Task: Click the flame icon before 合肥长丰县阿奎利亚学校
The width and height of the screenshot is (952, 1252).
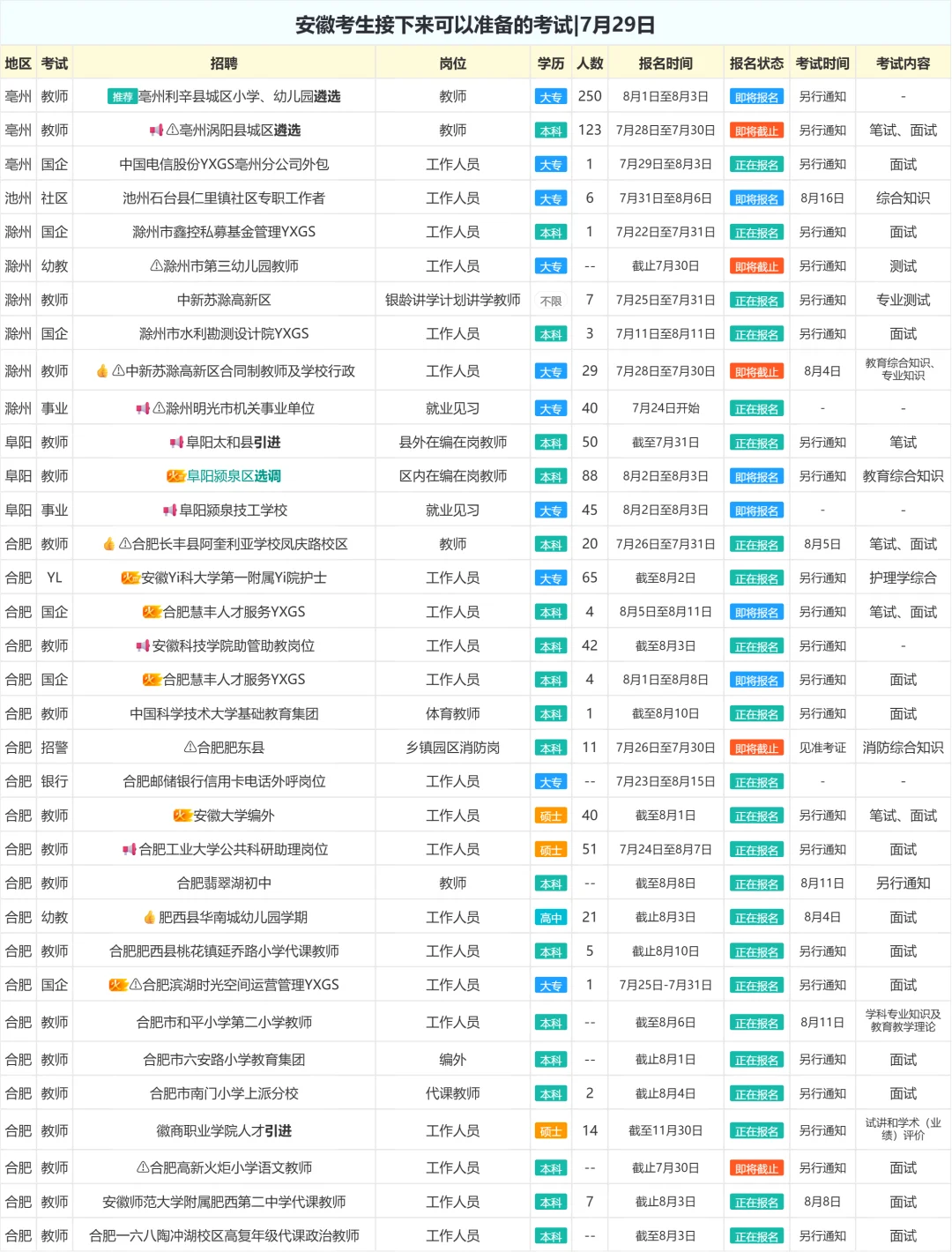Action: 109,544
